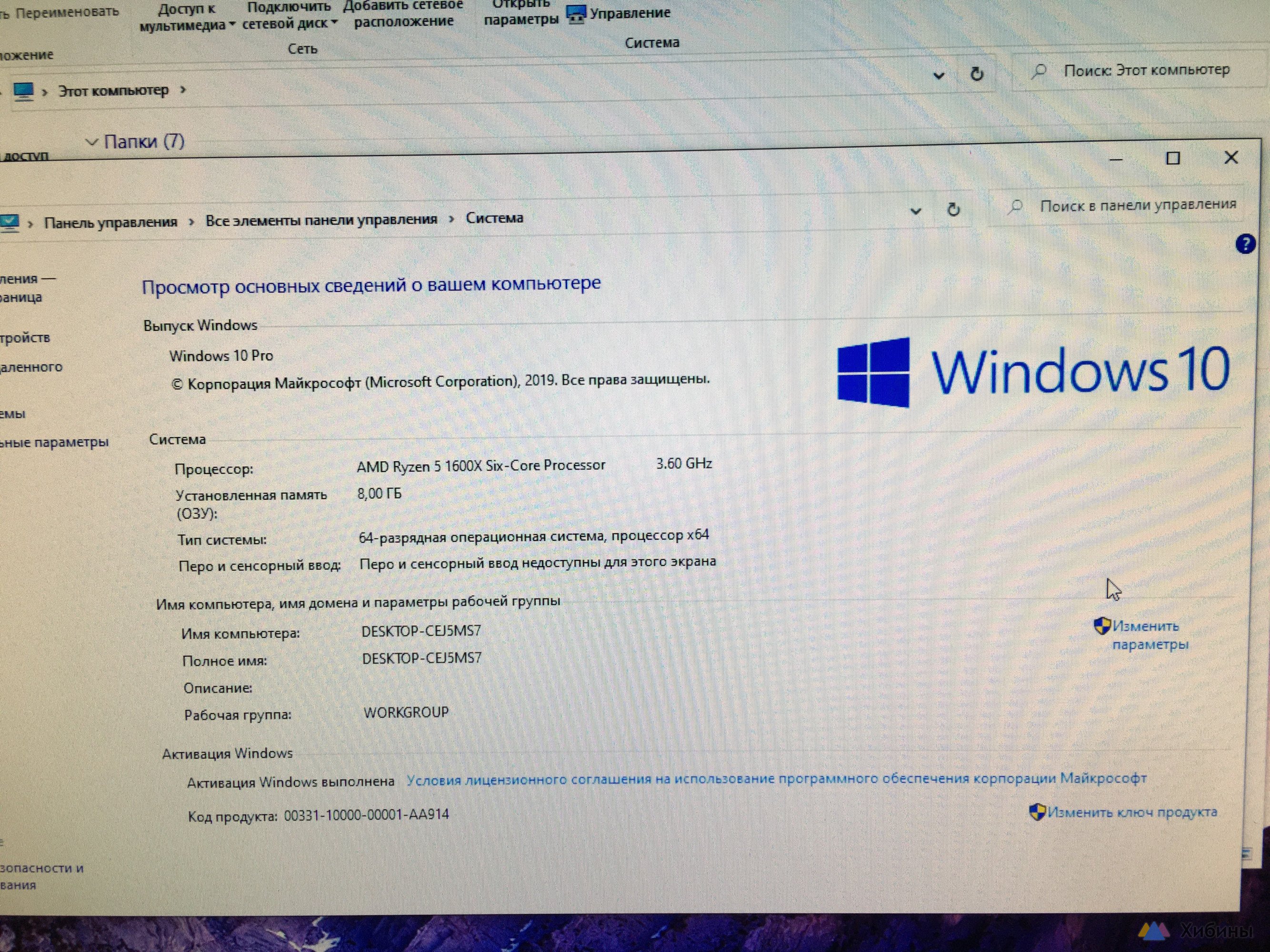Refresh the This PC Explorer address bar
This screenshot has height=952, width=1270.
coord(977,73)
